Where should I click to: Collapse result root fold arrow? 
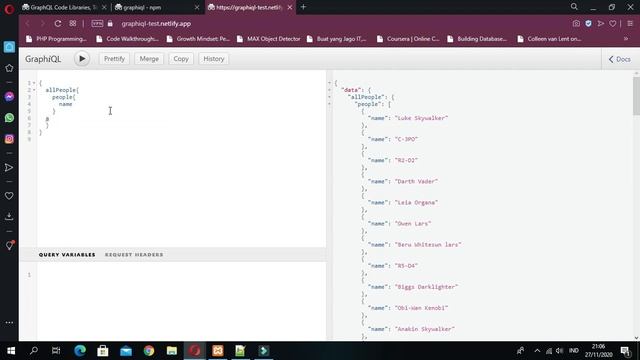pos(329,83)
